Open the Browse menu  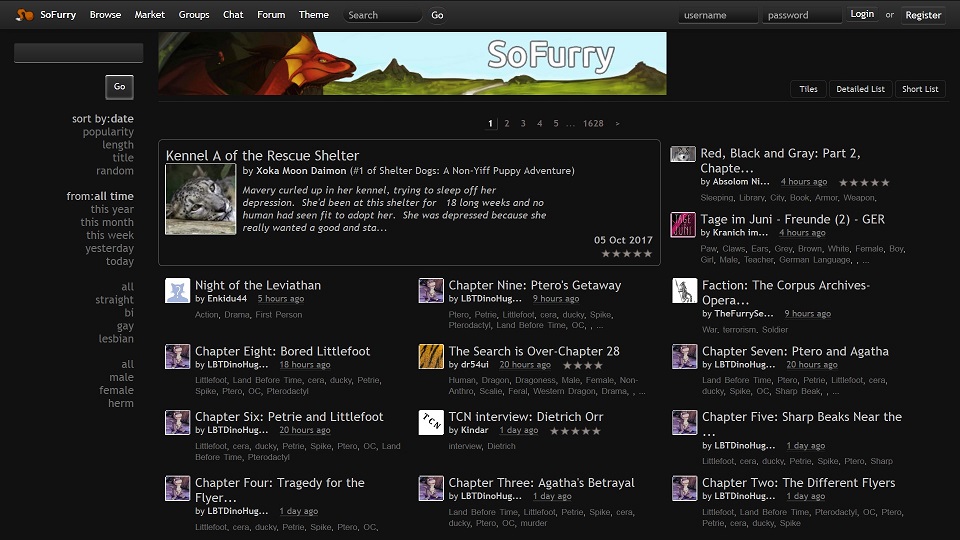point(105,15)
